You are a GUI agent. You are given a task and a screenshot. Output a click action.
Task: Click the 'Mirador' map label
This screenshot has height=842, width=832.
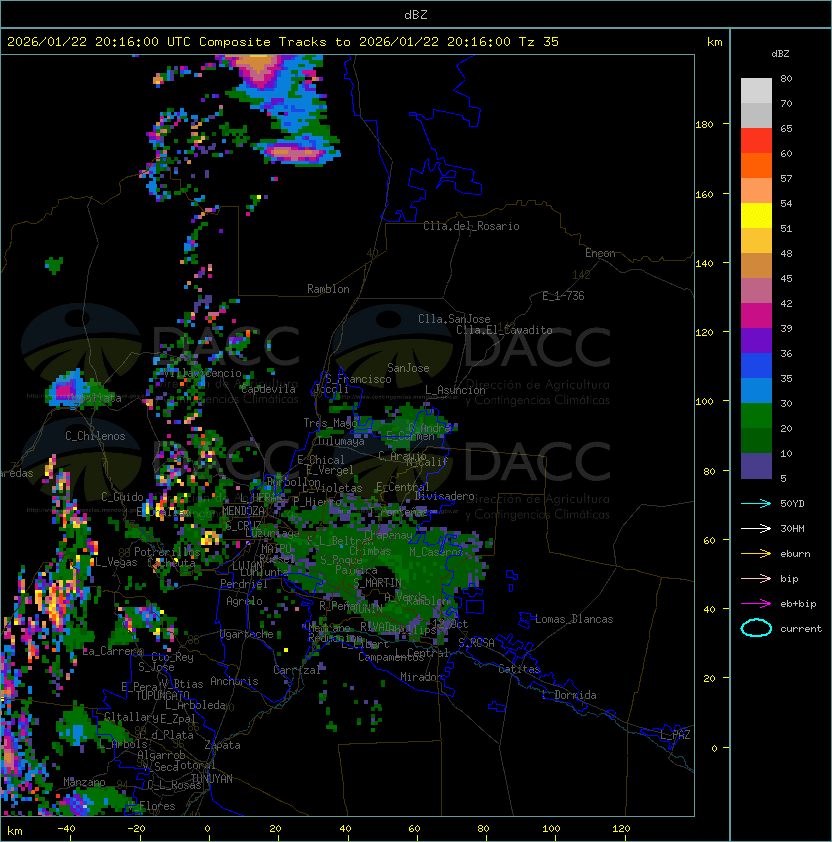[422, 677]
